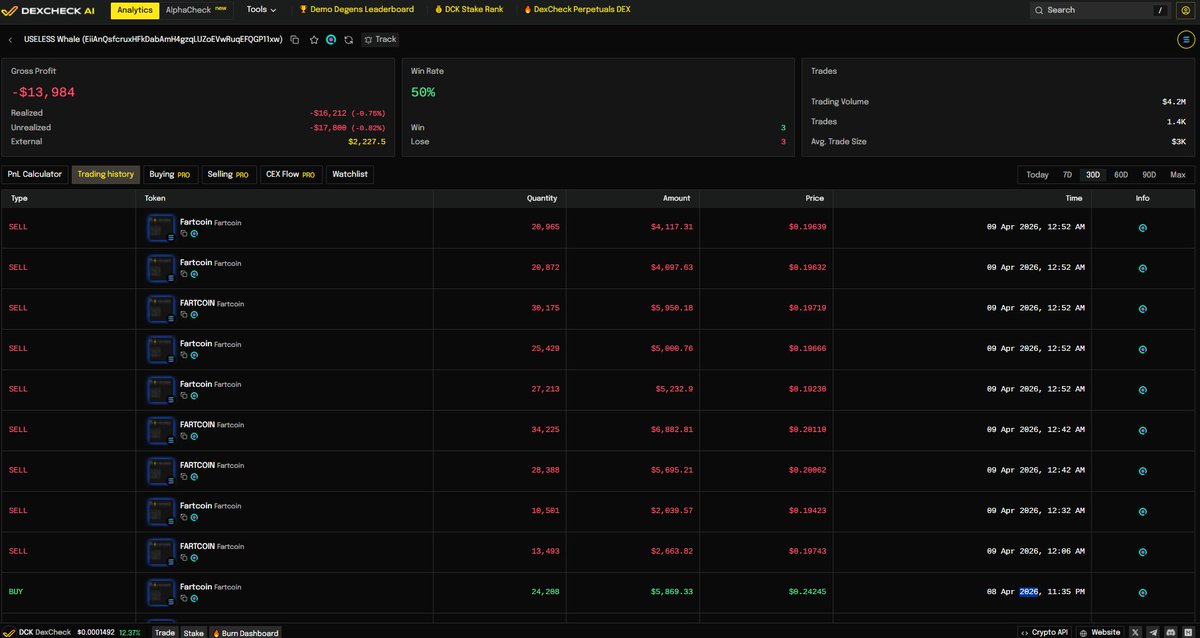This screenshot has width=1200, height=638.
Task: Open info icon for the BUY row
Action: click(x=1142, y=592)
